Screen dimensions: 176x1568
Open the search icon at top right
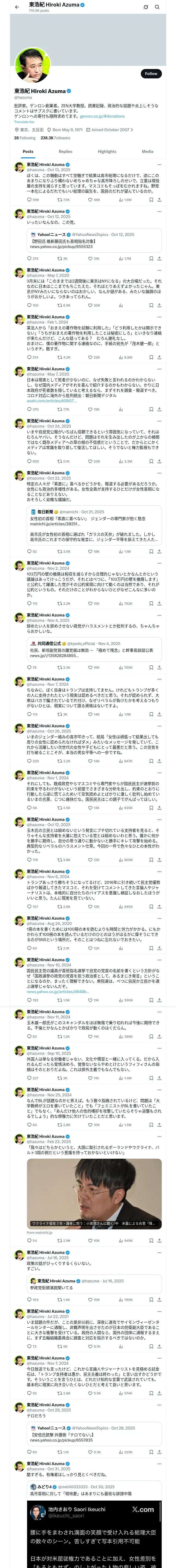[x=157, y=7]
